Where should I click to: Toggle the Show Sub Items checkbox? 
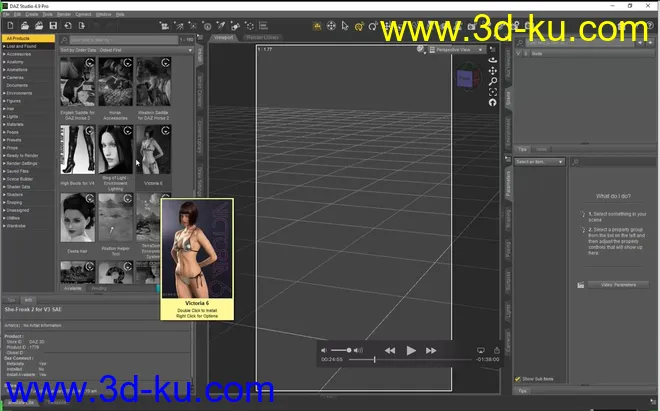click(x=518, y=379)
